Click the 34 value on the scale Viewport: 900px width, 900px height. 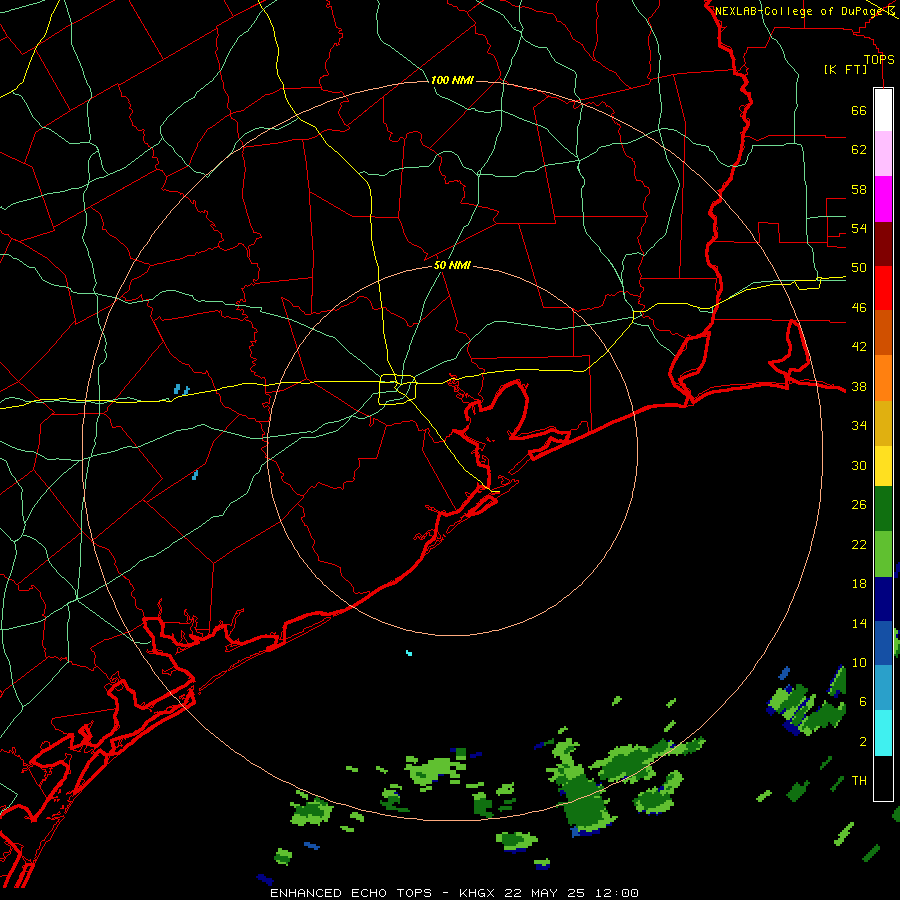point(859,426)
